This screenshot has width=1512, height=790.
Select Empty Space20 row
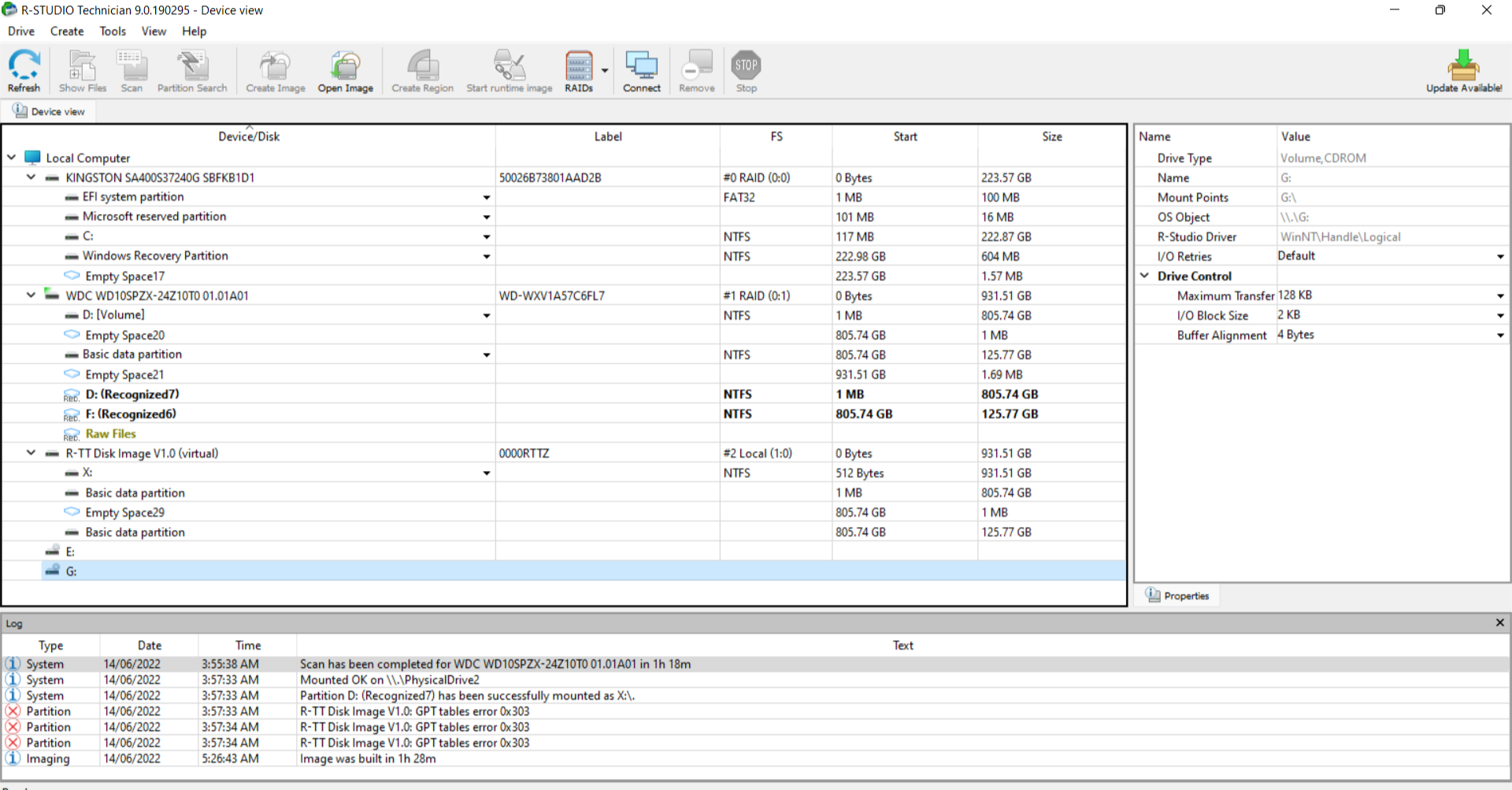564,335
